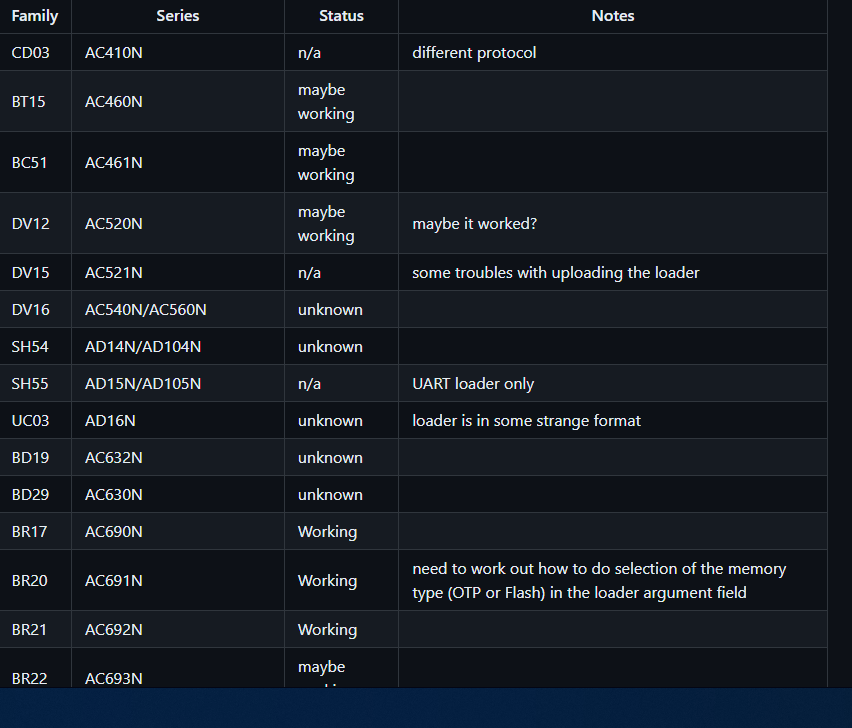Click the Series column header
Screen dimensions: 852x728
coord(178,16)
